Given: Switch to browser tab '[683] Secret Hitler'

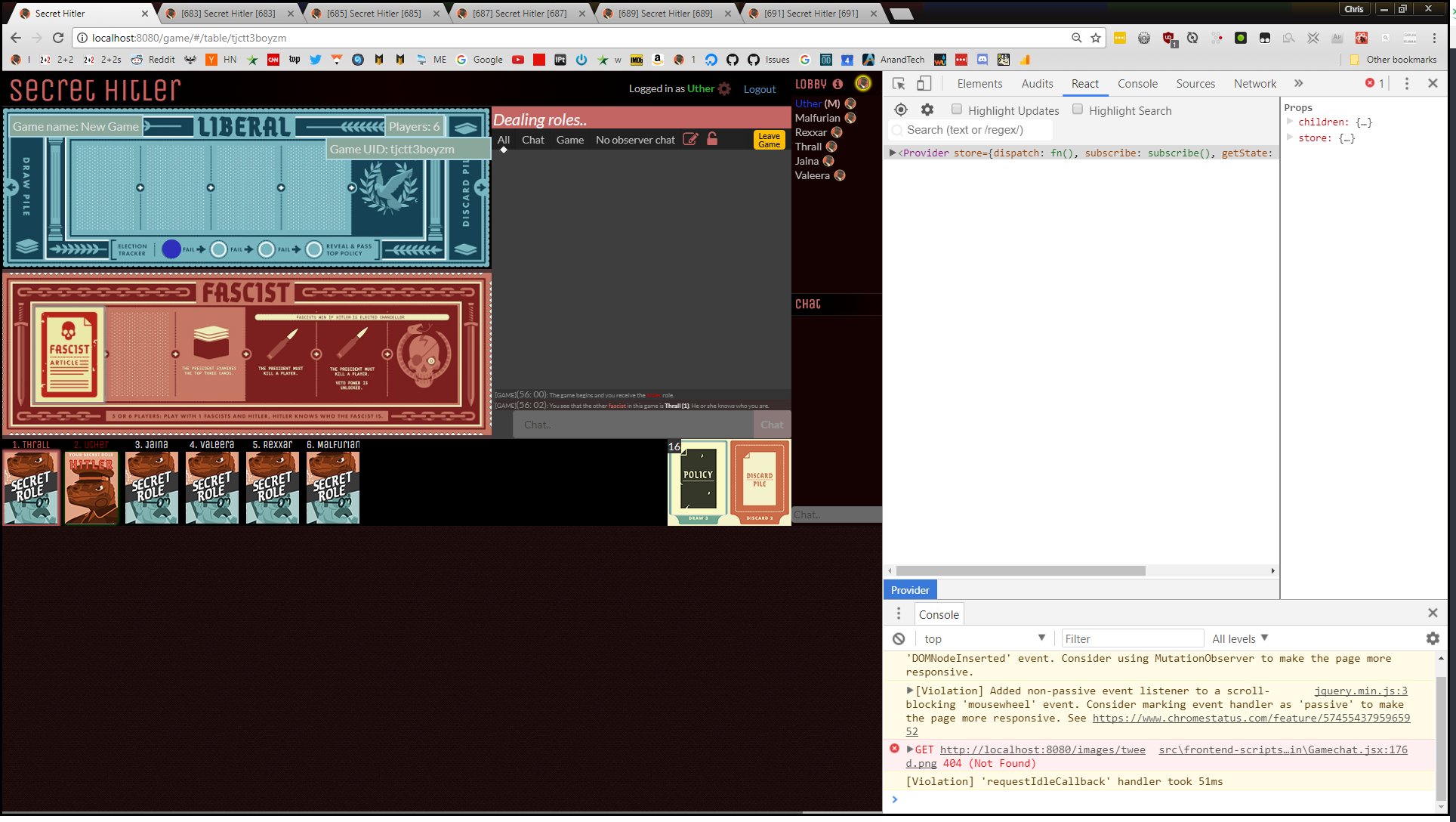Looking at the screenshot, I should pyautogui.click(x=228, y=14).
